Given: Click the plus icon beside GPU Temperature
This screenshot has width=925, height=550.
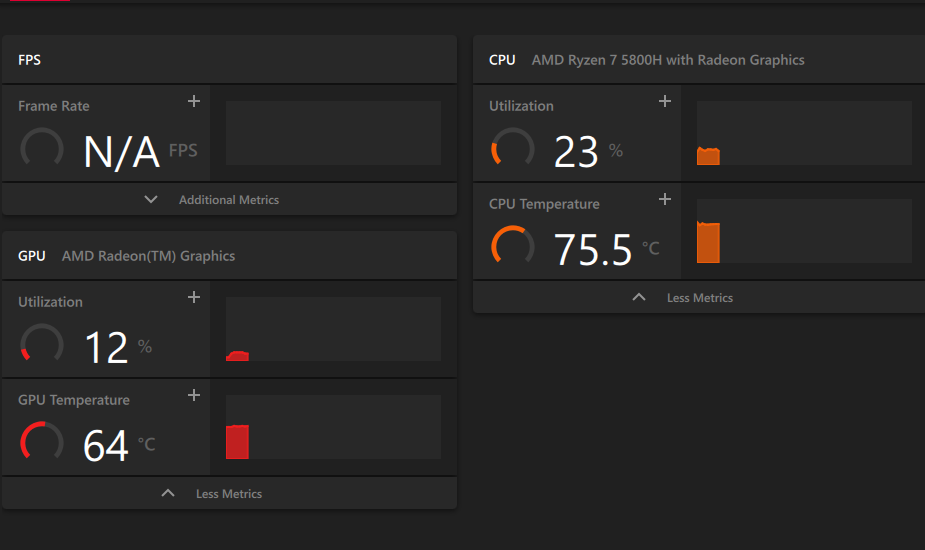Looking at the screenshot, I should pos(193,395).
